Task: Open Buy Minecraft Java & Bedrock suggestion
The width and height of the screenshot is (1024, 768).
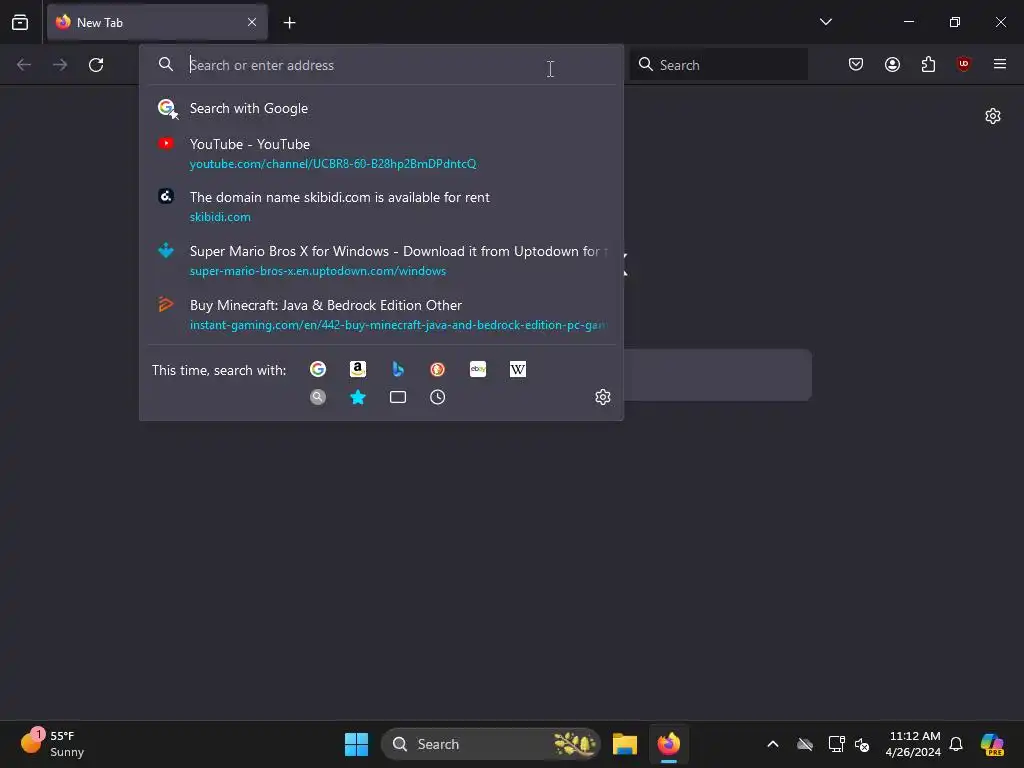Action: point(381,315)
